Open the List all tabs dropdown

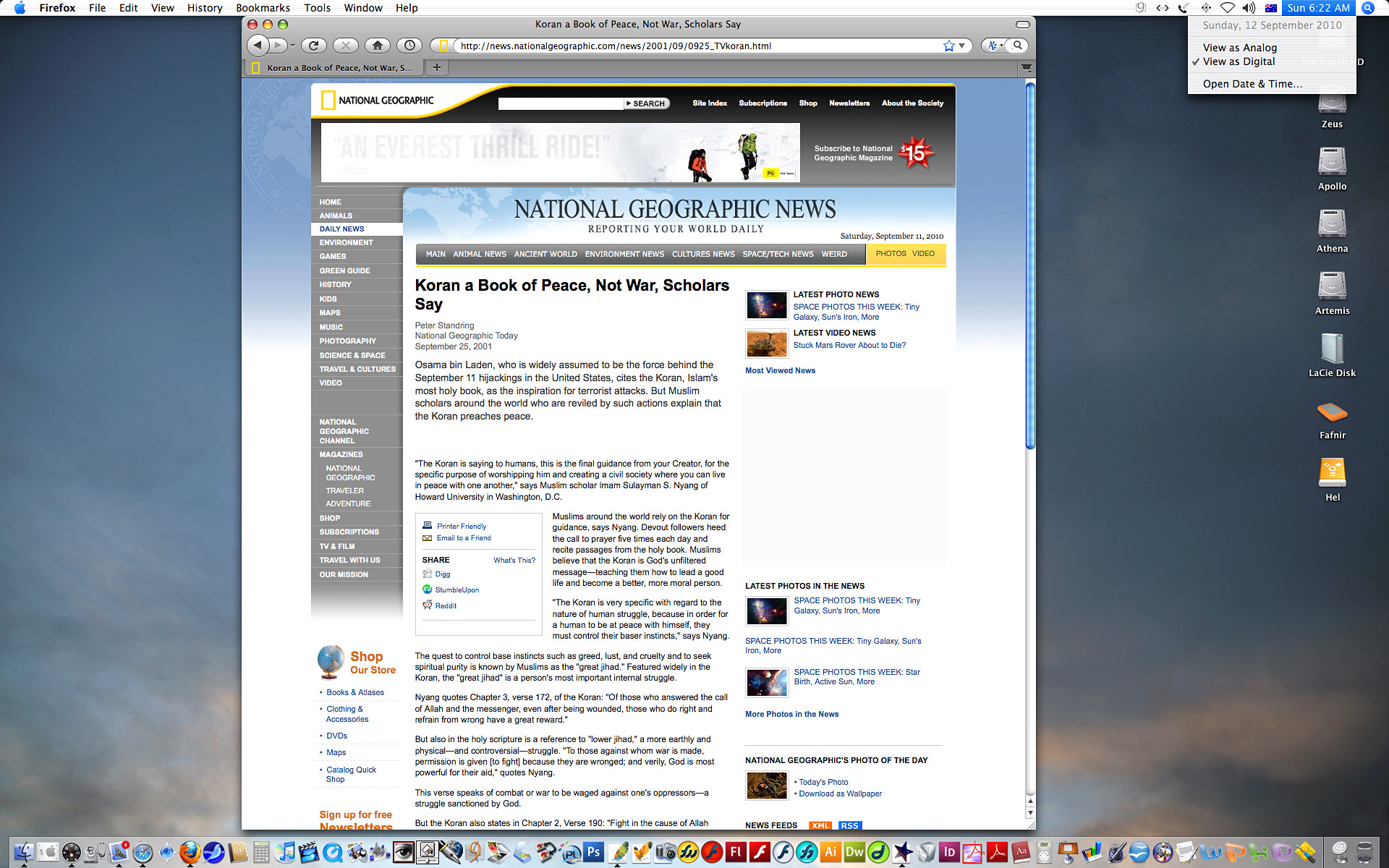[1026, 67]
